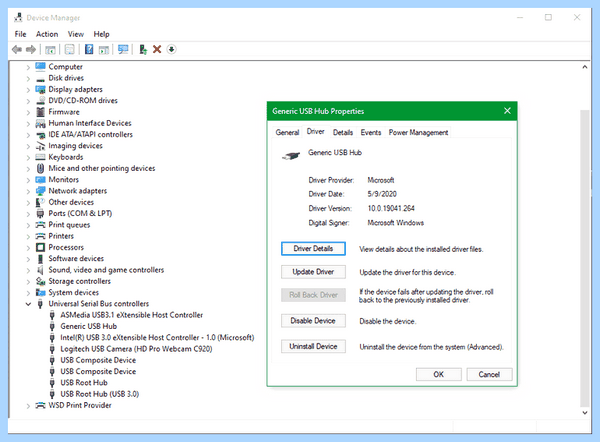Open the View menu
The image size is (600, 442).
point(76,34)
